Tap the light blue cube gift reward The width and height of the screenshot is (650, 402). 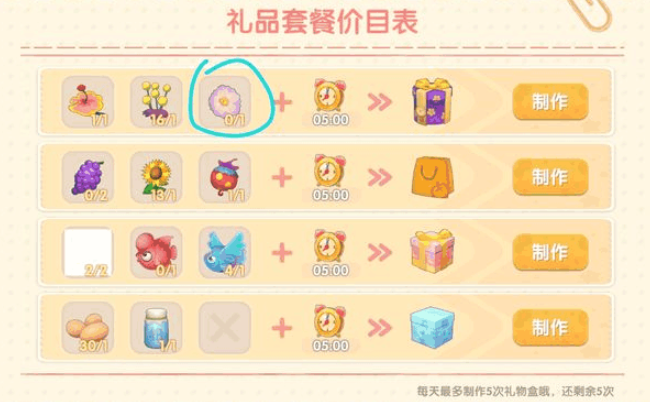432,327
